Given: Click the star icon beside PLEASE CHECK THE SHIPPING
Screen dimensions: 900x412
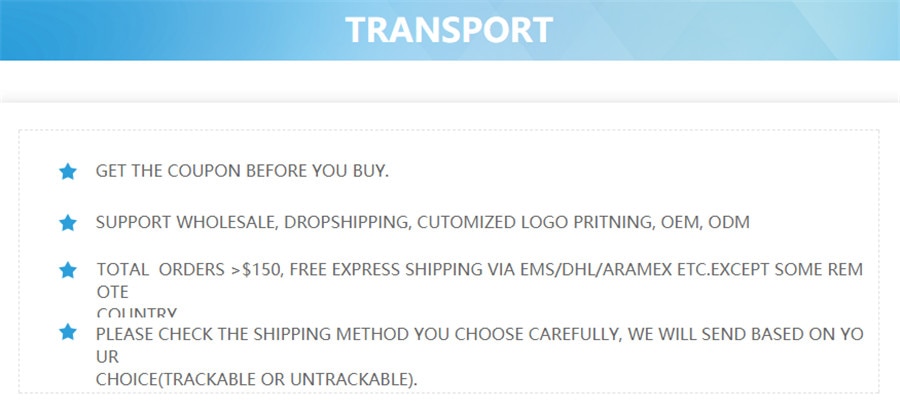Looking at the screenshot, I should [68, 332].
